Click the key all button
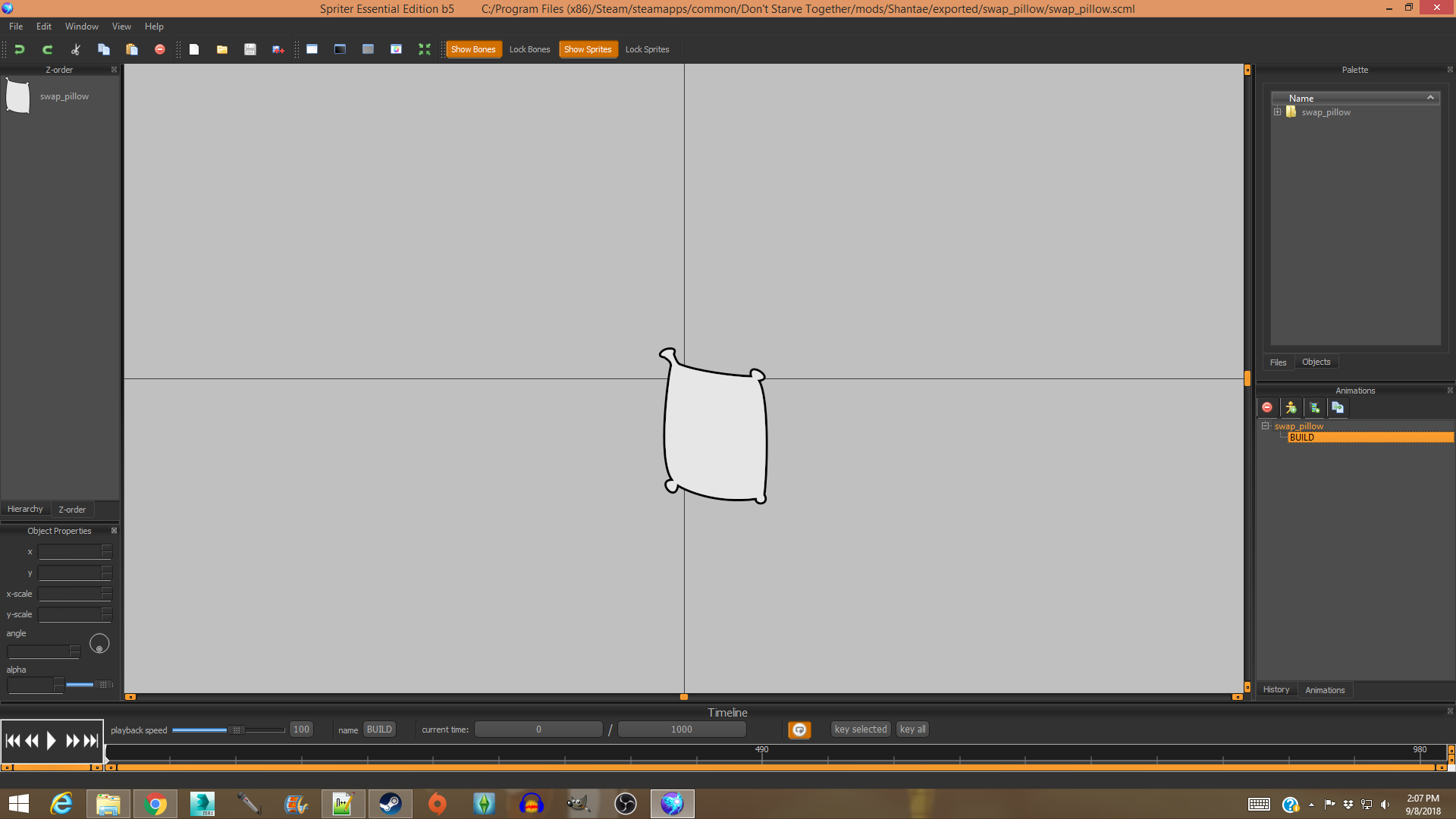Viewport: 1456px width, 819px height. click(x=912, y=730)
